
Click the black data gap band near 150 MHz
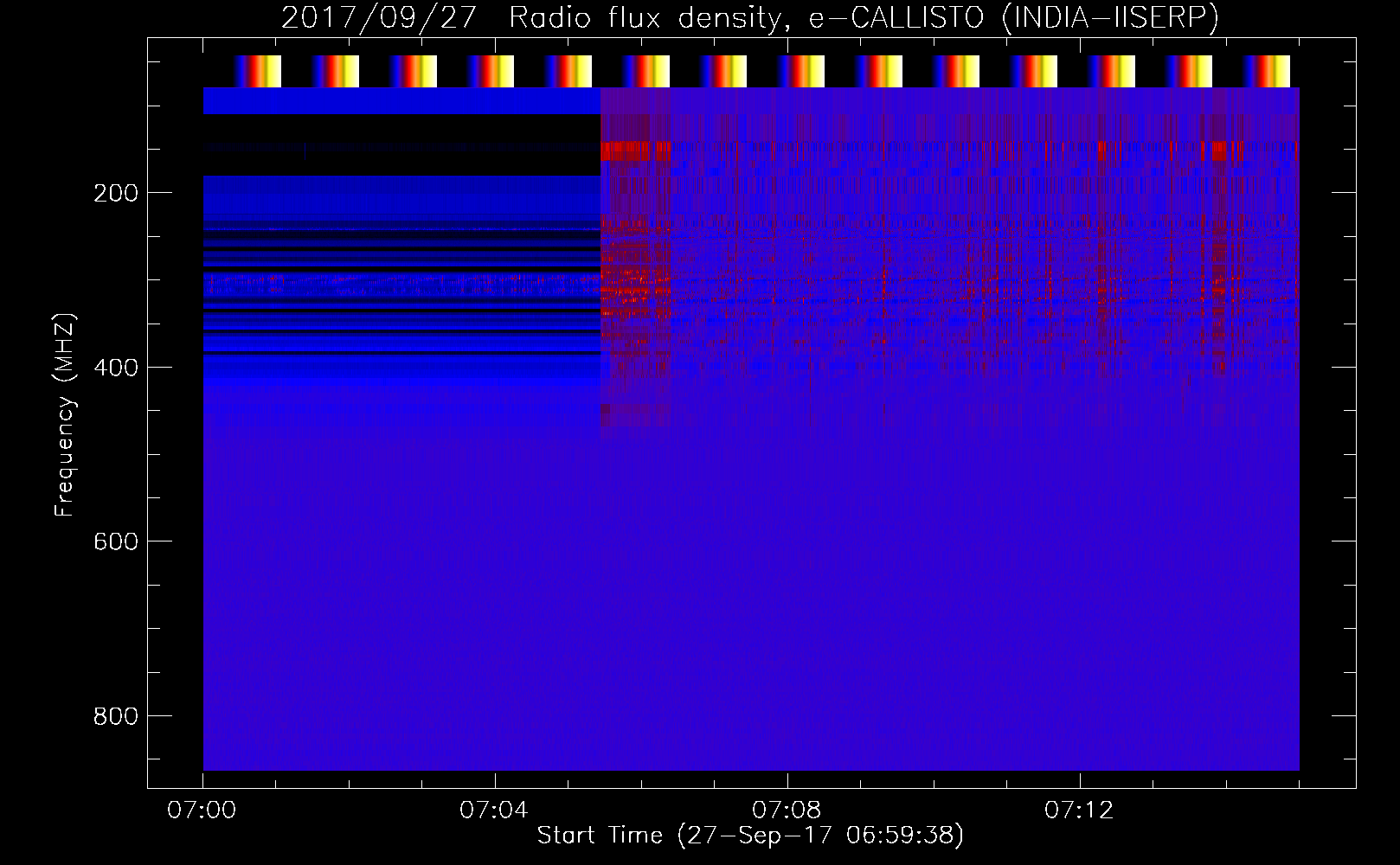tap(401, 145)
